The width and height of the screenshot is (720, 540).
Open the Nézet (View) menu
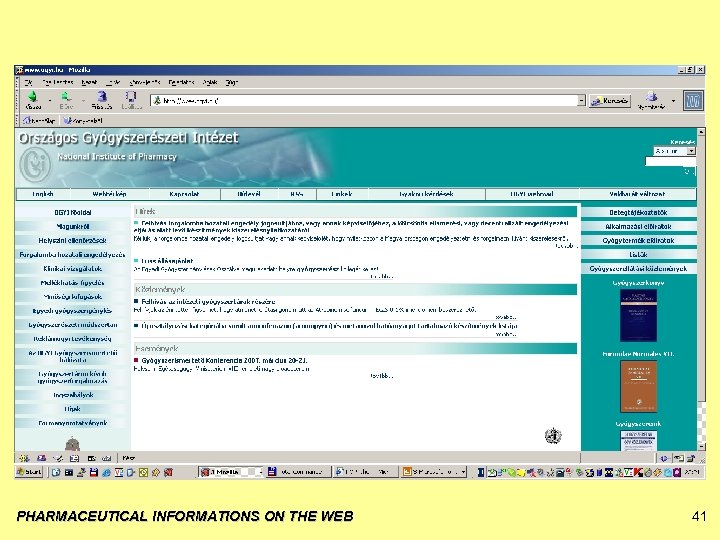[89, 82]
